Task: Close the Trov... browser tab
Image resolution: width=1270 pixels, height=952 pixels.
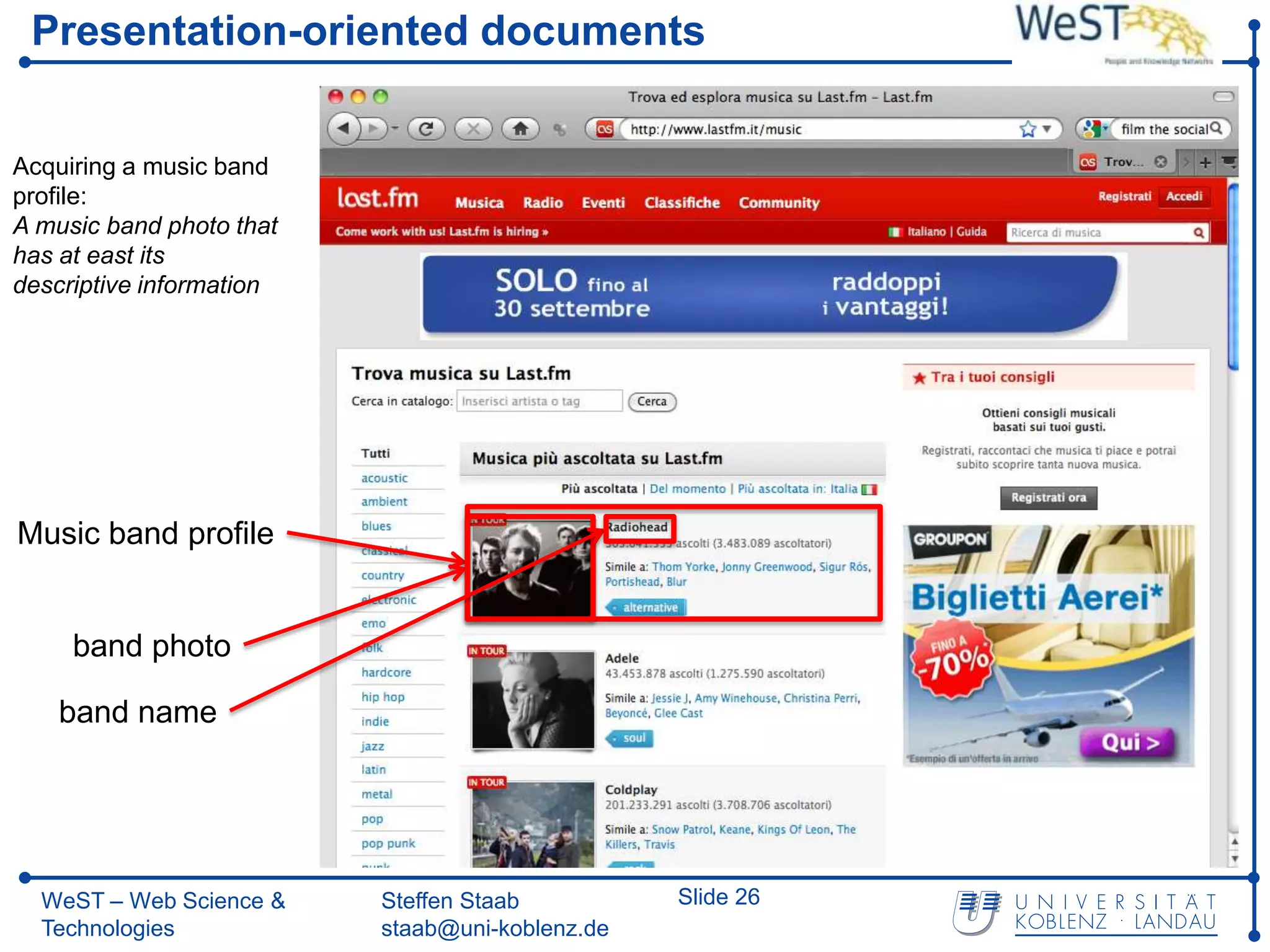Action: point(1160,162)
